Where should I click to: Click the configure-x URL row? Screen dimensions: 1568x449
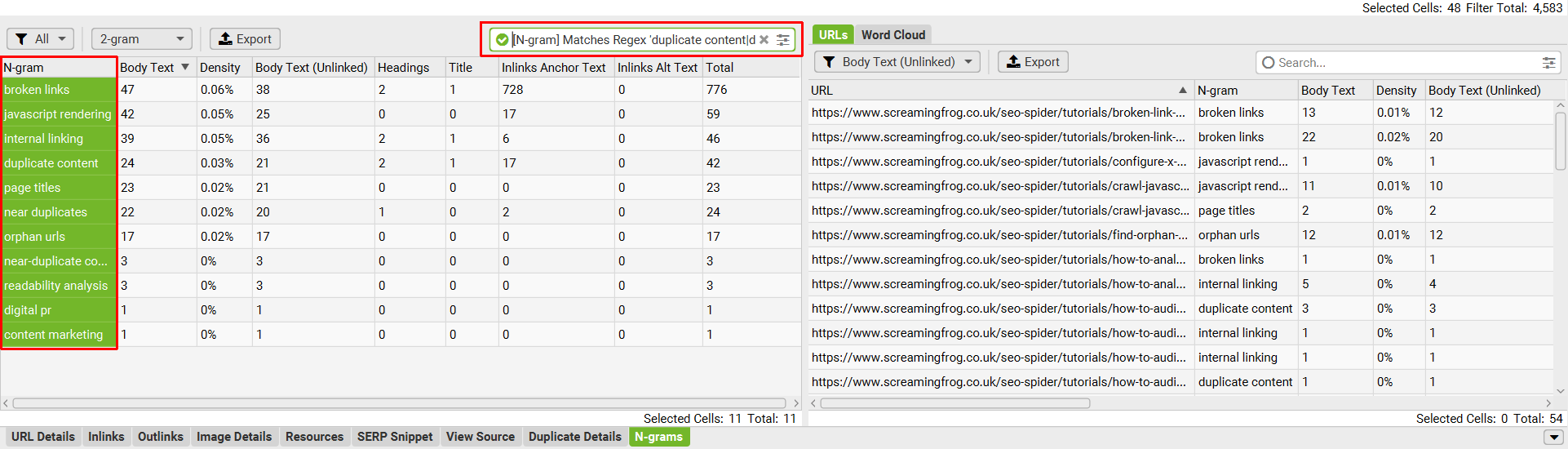pos(1180,162)
